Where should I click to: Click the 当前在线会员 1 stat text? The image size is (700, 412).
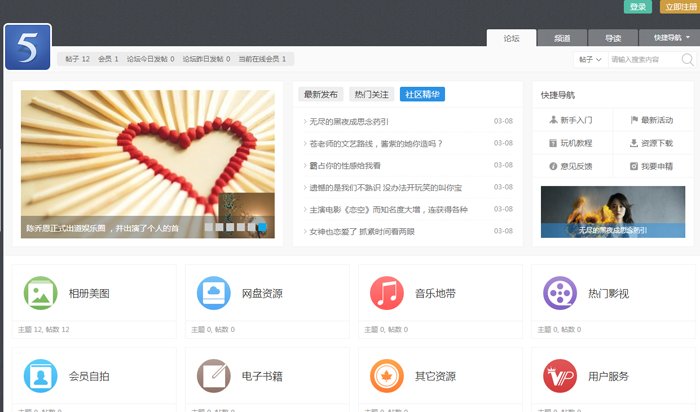click(x=262, y=59)
